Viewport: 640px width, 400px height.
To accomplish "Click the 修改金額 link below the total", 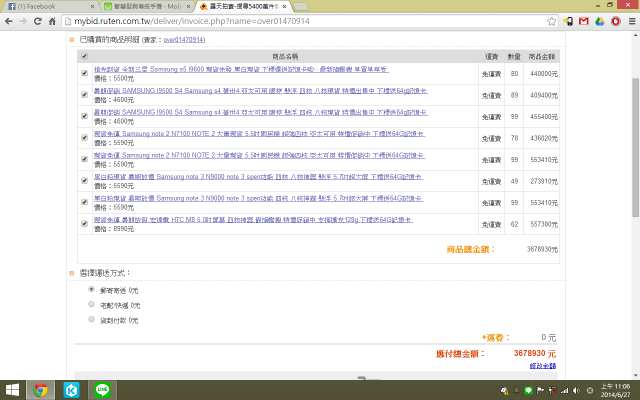I will 542,366.
